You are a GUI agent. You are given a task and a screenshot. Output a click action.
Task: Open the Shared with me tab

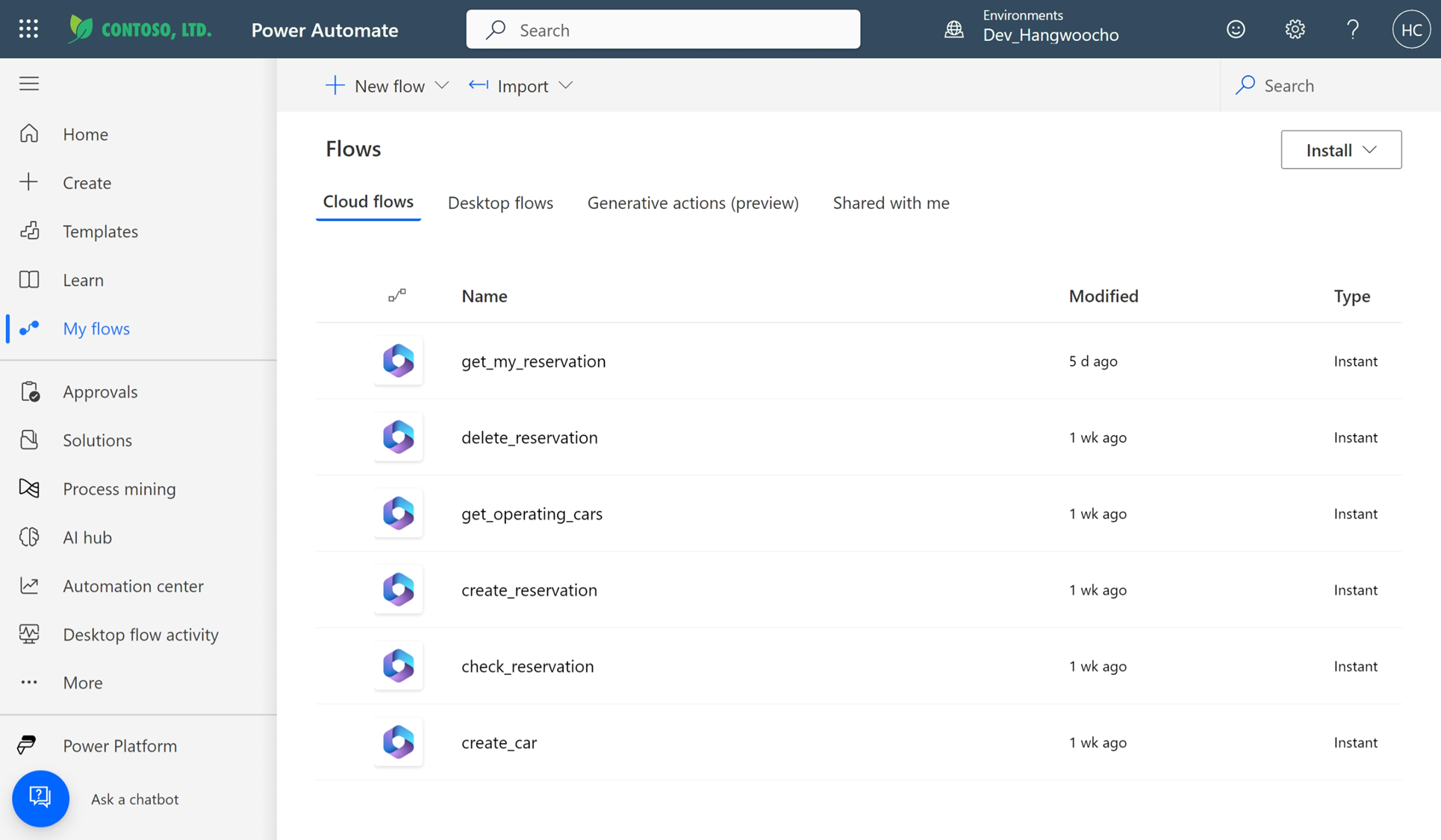click(891, 202)
